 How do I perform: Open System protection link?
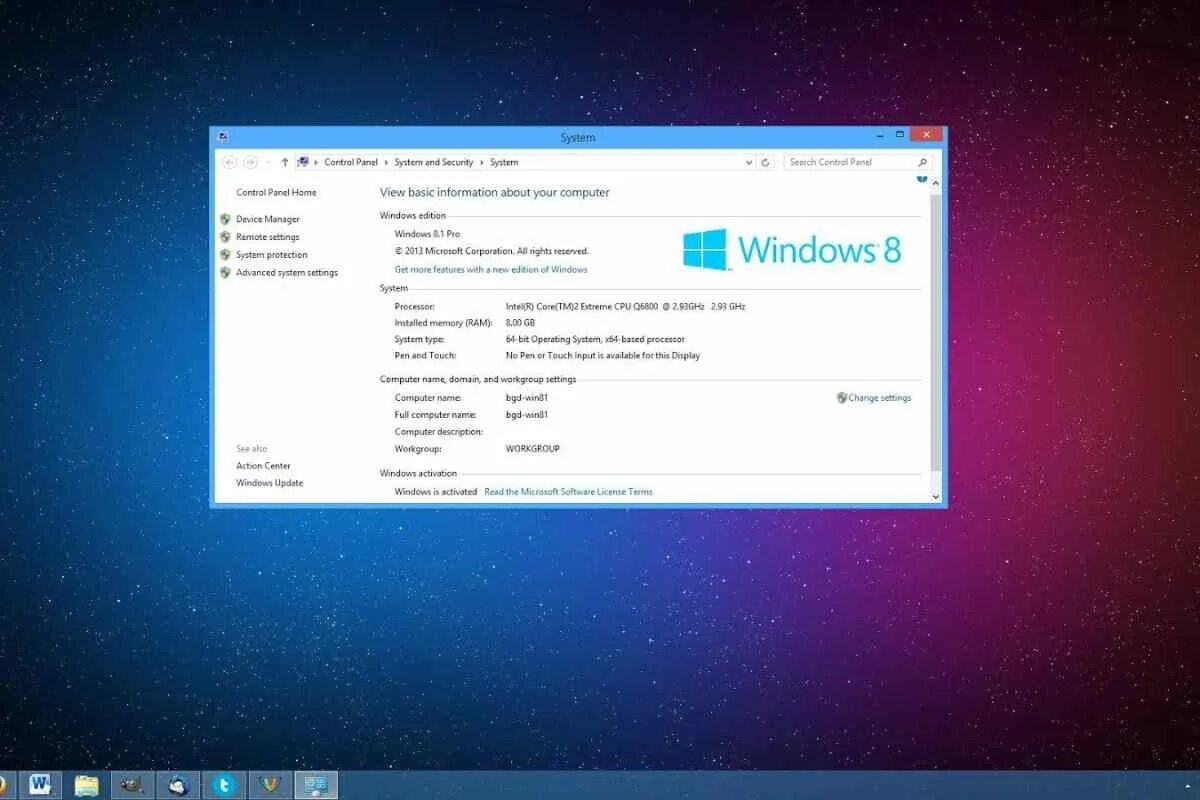click(x=272, y=255)
